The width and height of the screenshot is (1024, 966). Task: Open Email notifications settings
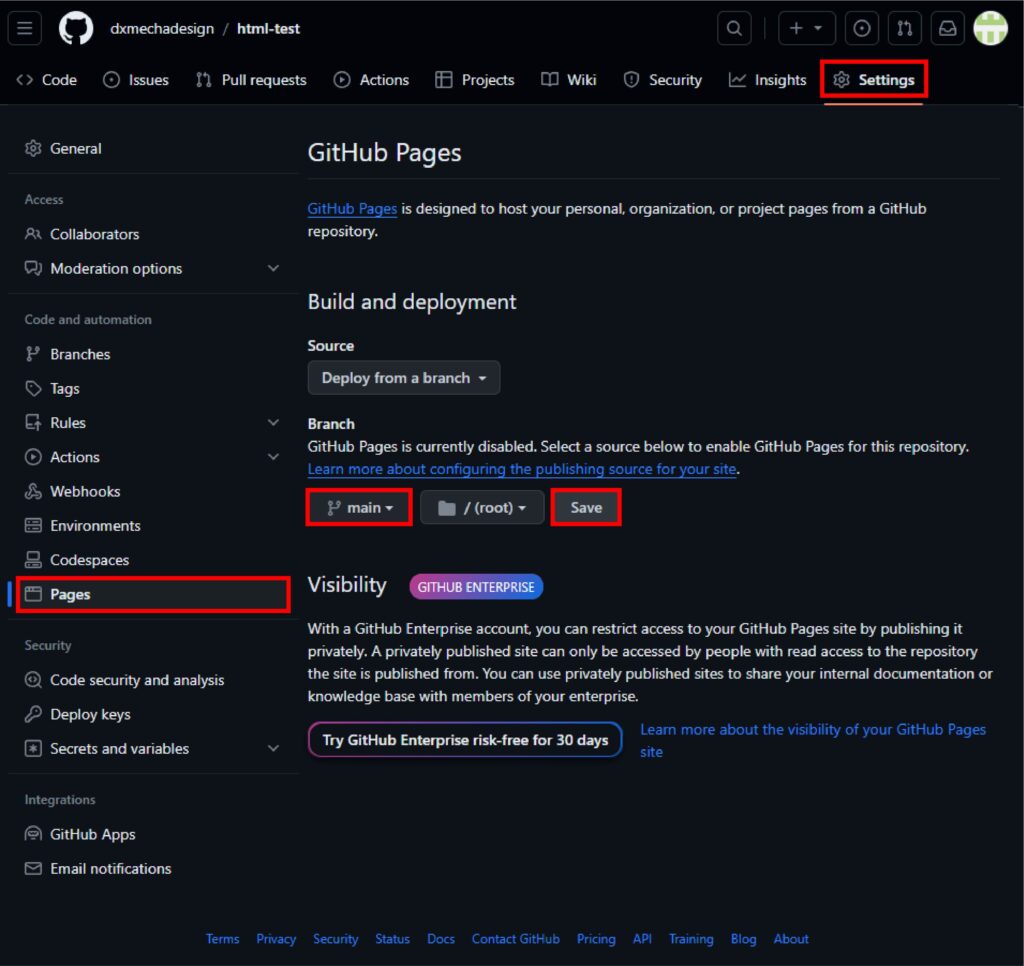pos(153,869)
